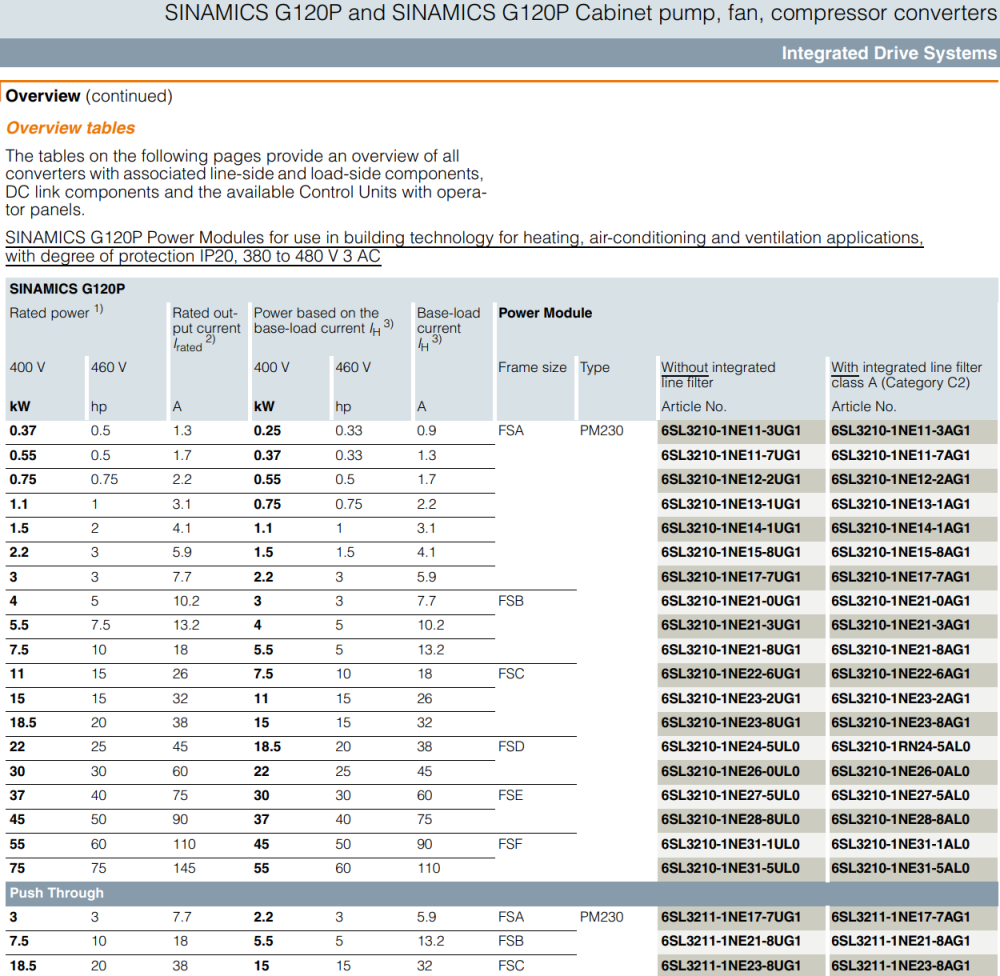Screen dimensions: 1000x976
Task: Click article number 6SL3210-1NE22-6UG1
Action: tap(731, 674)
